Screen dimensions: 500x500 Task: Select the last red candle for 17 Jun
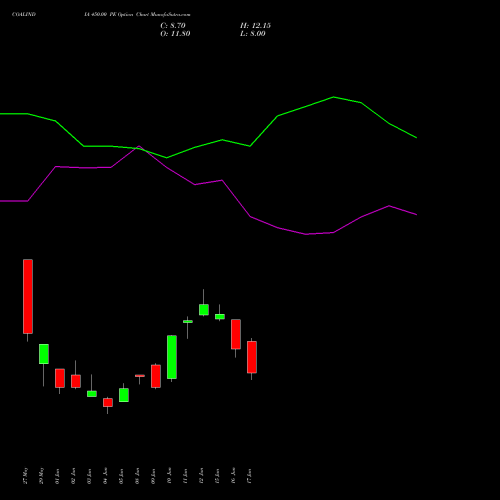coord(252,357)
